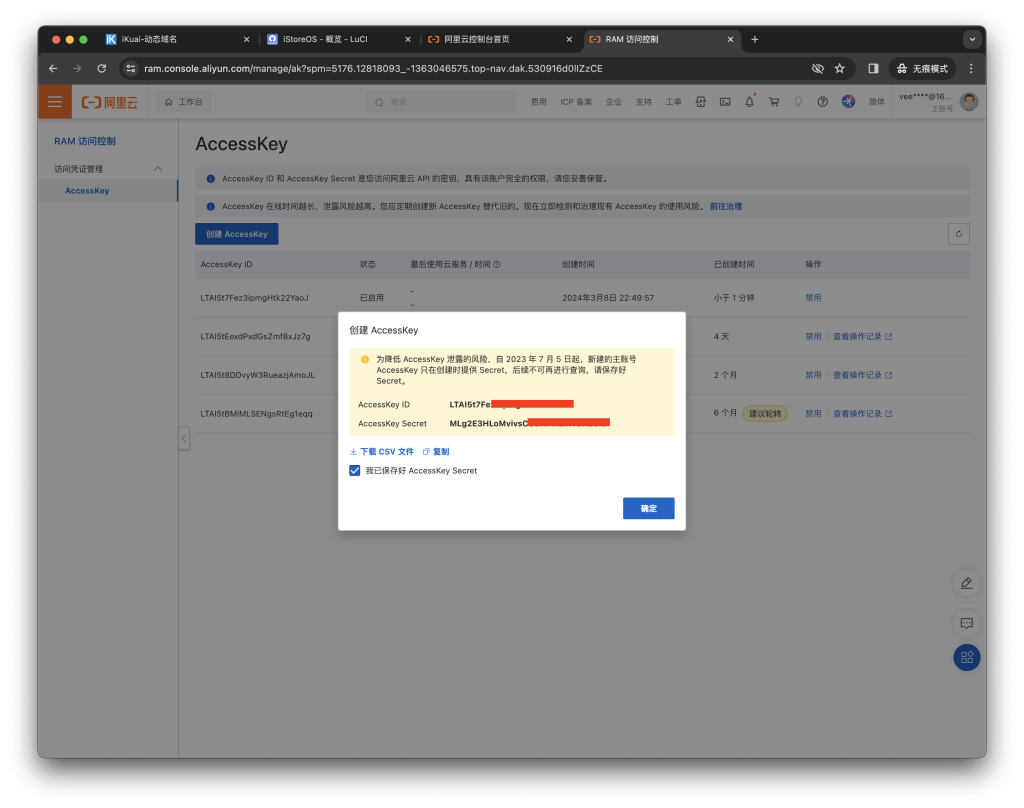This screenshot has height=808, width=1024.
Task: Open the chat message floating icon
Action: tap(967, 623)
